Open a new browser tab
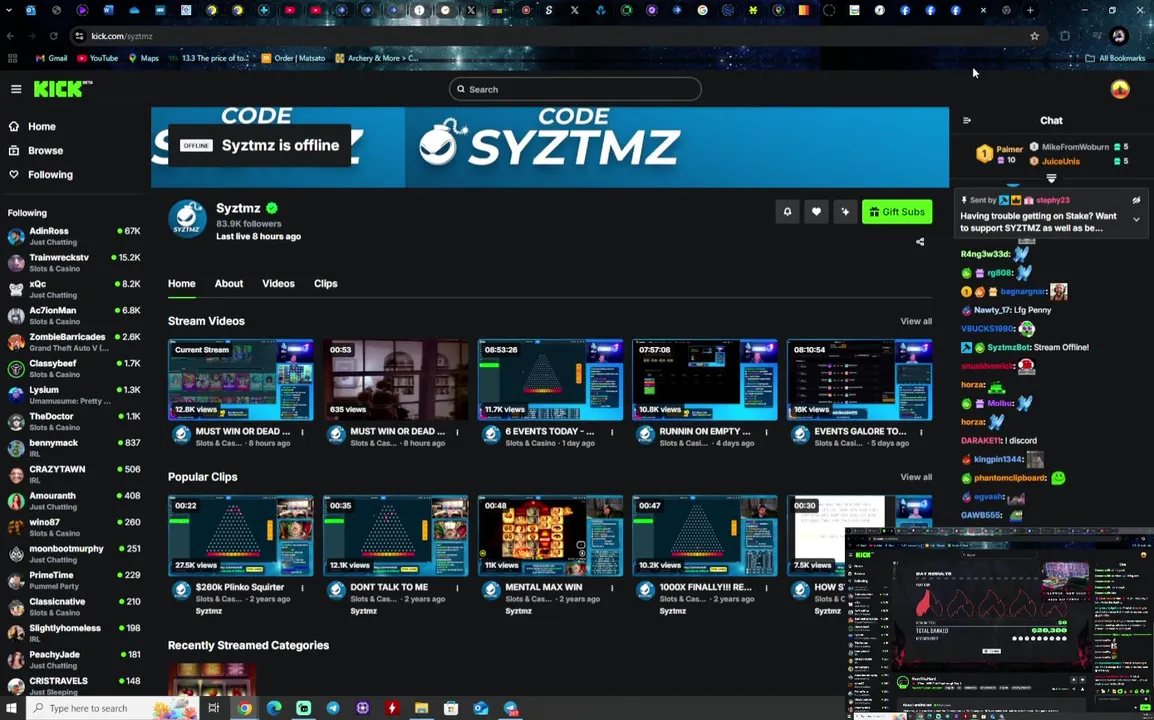The height and width of the screenshot is (720, 1154). coord(1030,10)
